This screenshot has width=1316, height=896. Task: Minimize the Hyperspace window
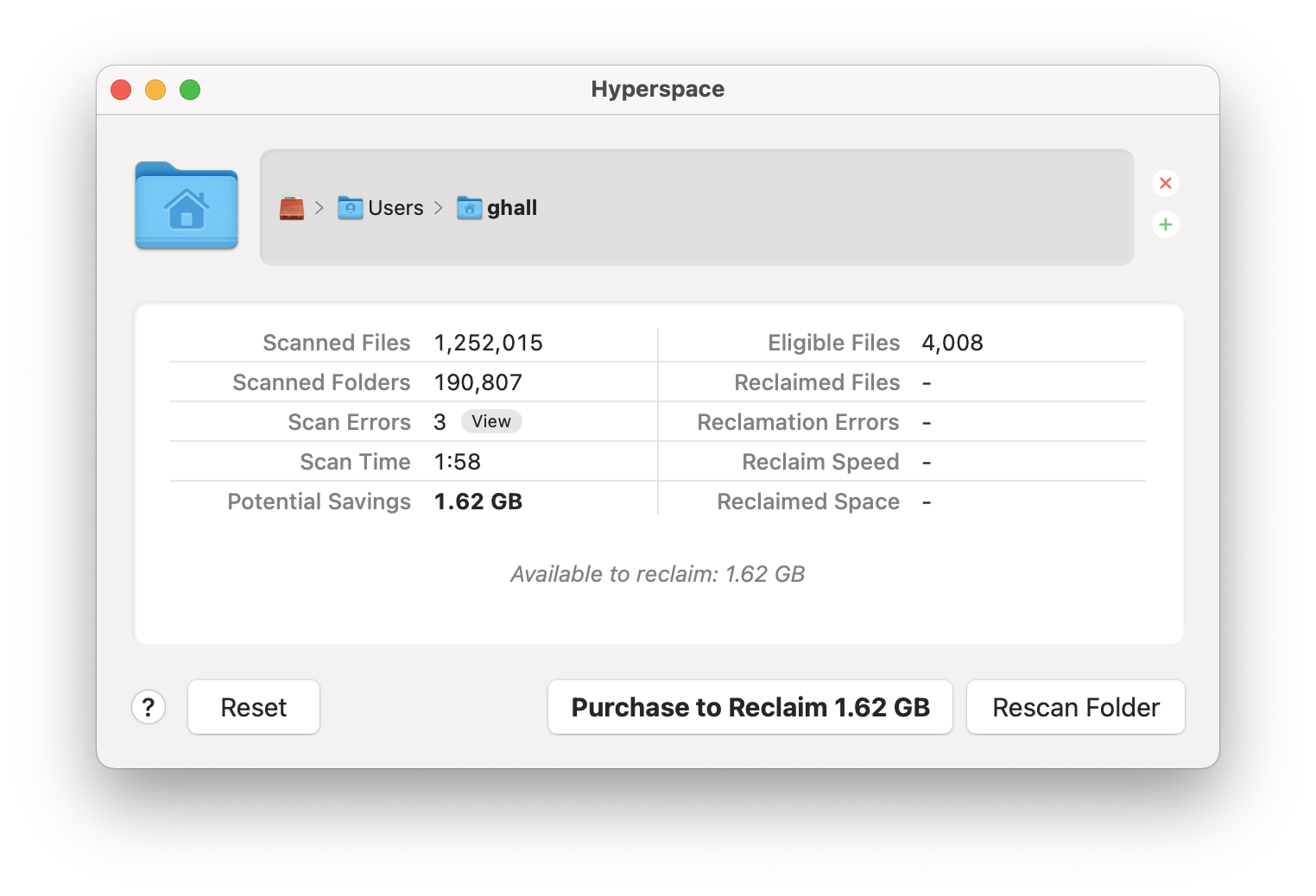tap(155, 90)
